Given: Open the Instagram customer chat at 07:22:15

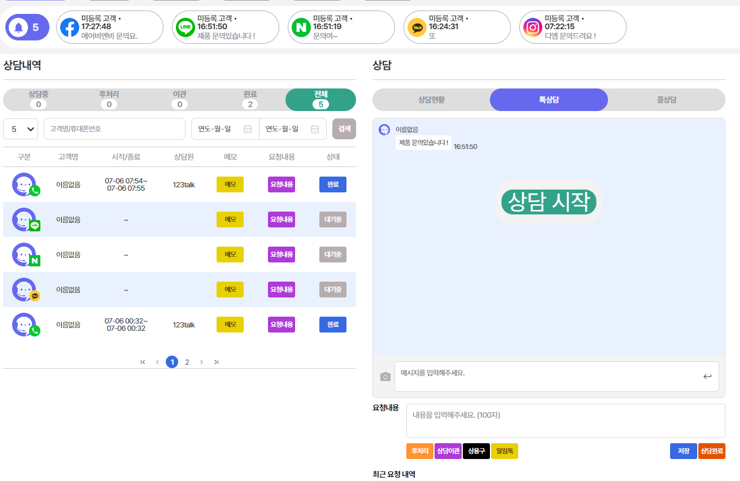Looking at the screenshot, I should tap(573, 28).
